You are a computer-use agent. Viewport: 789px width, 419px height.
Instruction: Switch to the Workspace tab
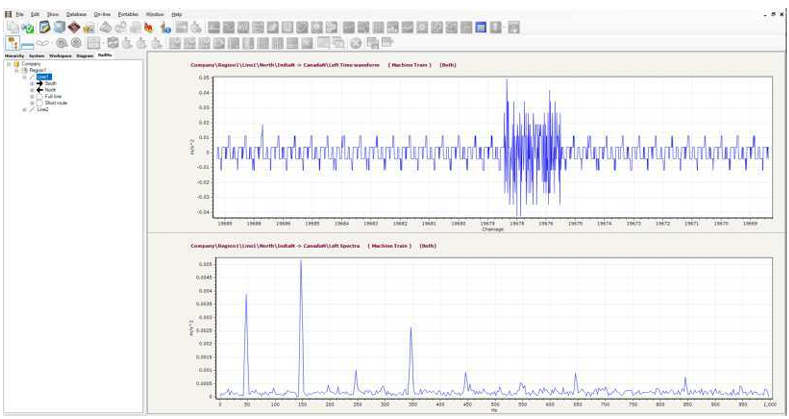click(x=60, y=56)
